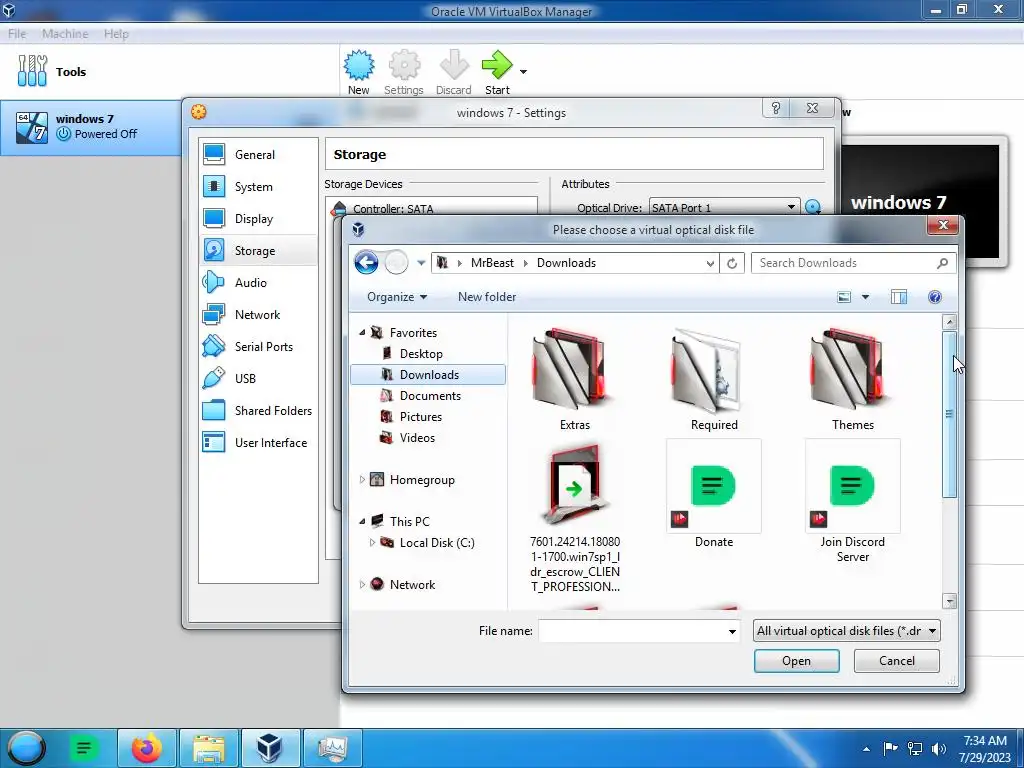The height and width of the screenshot is (768, 1024).
Task: Click Downloads in the address path
Action: point(566,263)
